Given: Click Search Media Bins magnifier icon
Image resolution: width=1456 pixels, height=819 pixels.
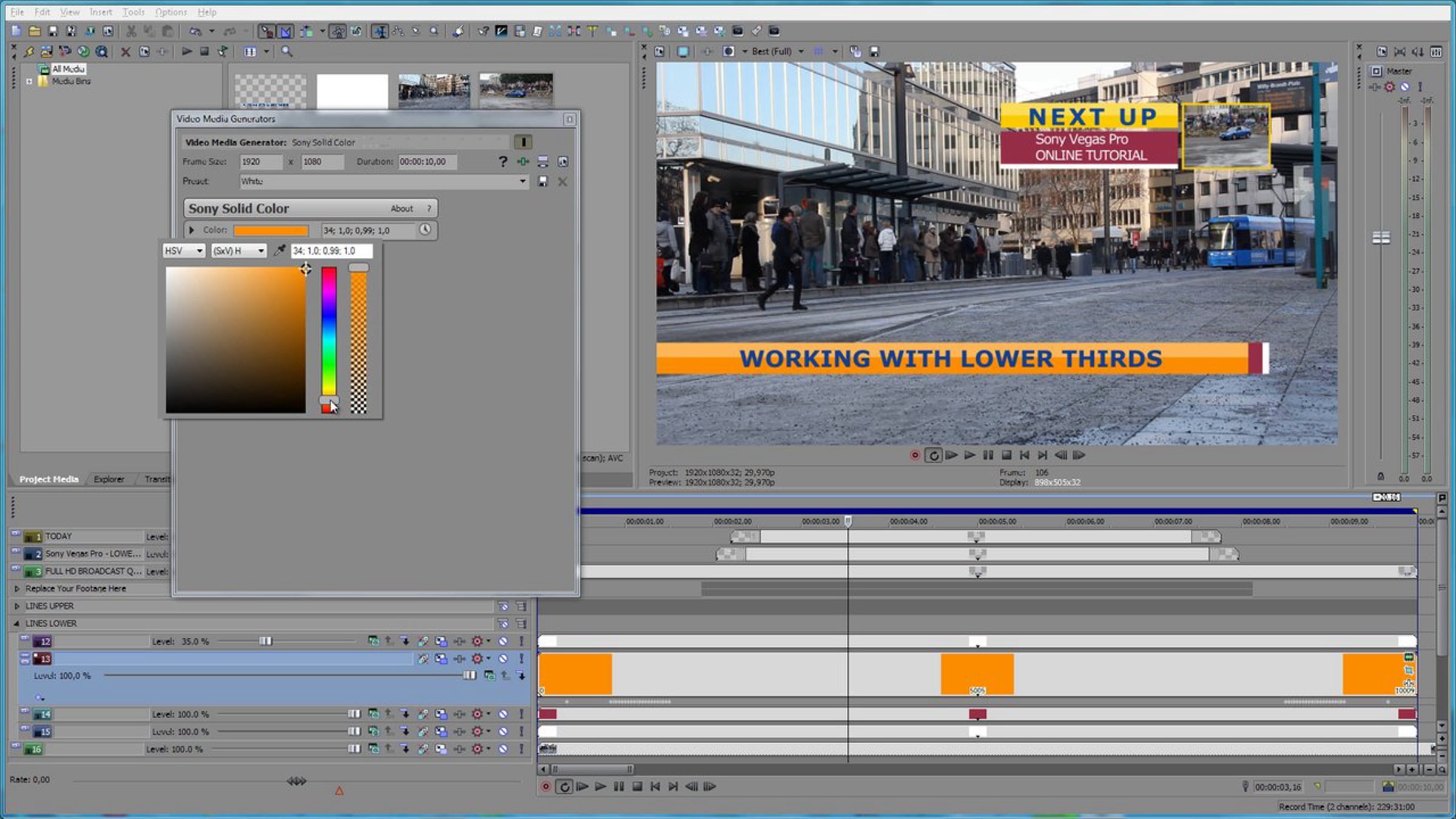Looking at the screenshot, I should (287, 52).
